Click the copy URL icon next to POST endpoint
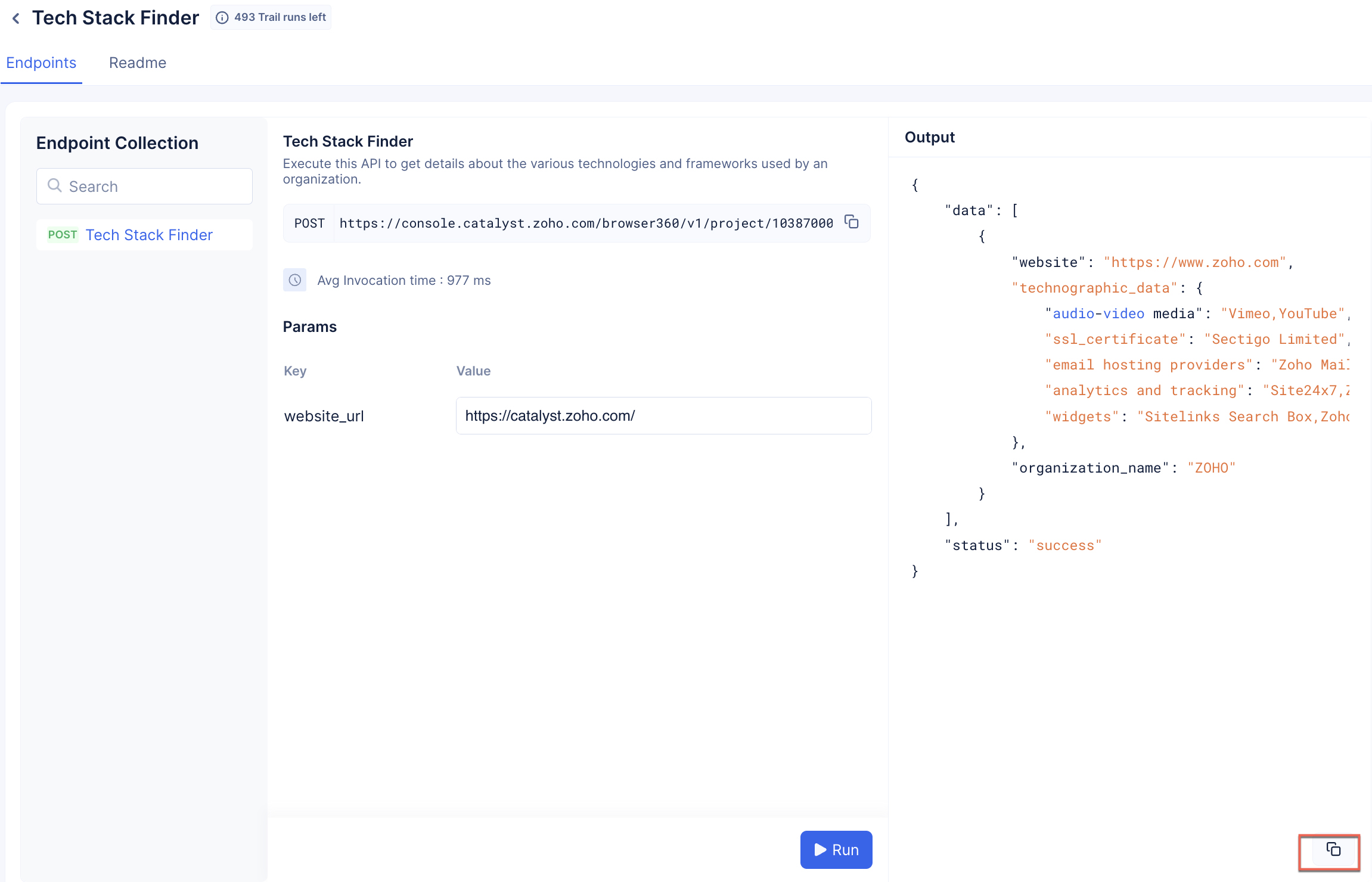Screen dimensions: 1372x882 (x=852, y=222)
